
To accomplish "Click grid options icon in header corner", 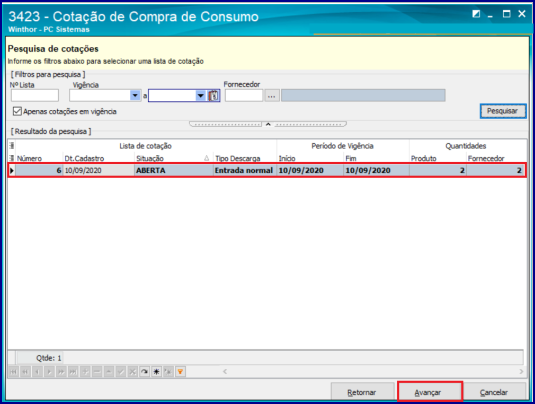I will (x=12, y=146).
